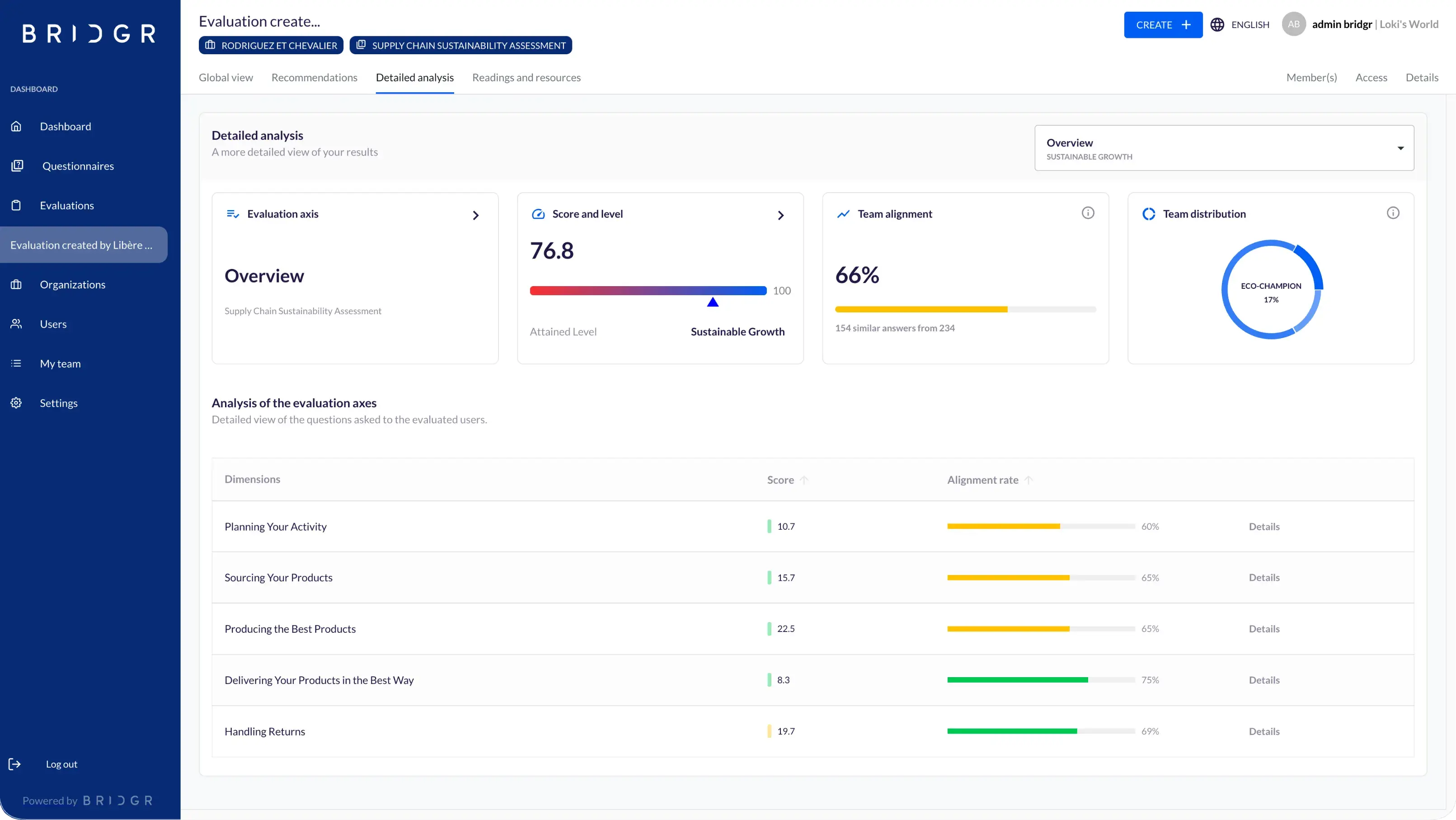The height and width of the screenshot is (820, 1456).
Task: Switch to the Recommendations tab
Action: (314, 77)
